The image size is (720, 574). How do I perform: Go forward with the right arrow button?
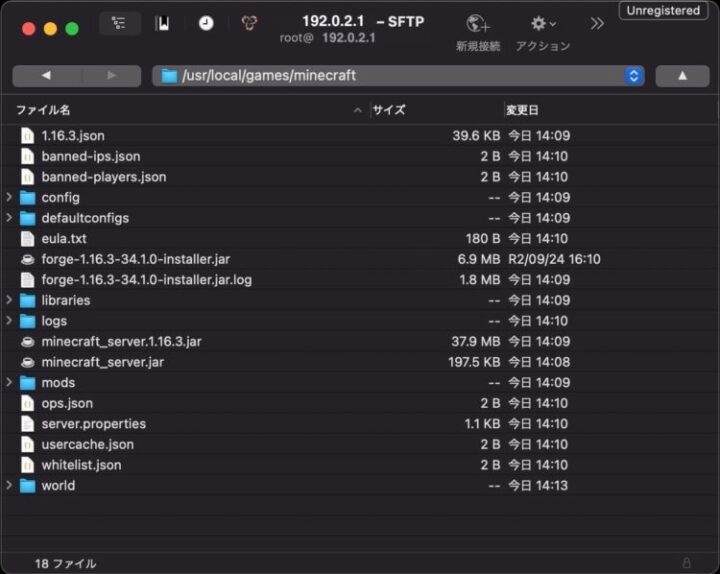point(111,76)
